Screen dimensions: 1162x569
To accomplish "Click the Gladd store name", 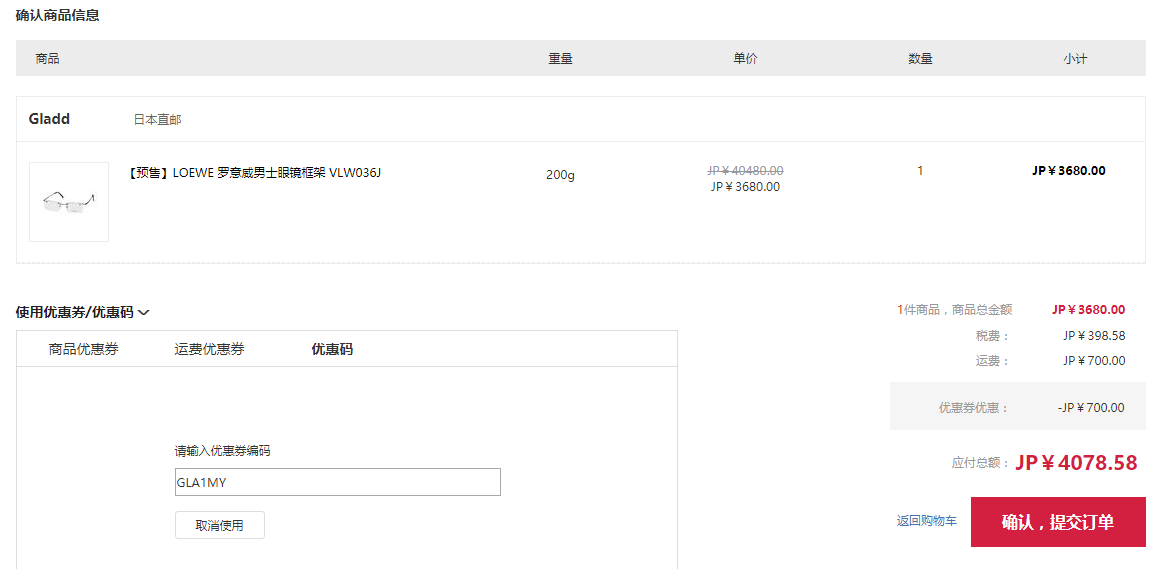I will (x=50, y=119).
